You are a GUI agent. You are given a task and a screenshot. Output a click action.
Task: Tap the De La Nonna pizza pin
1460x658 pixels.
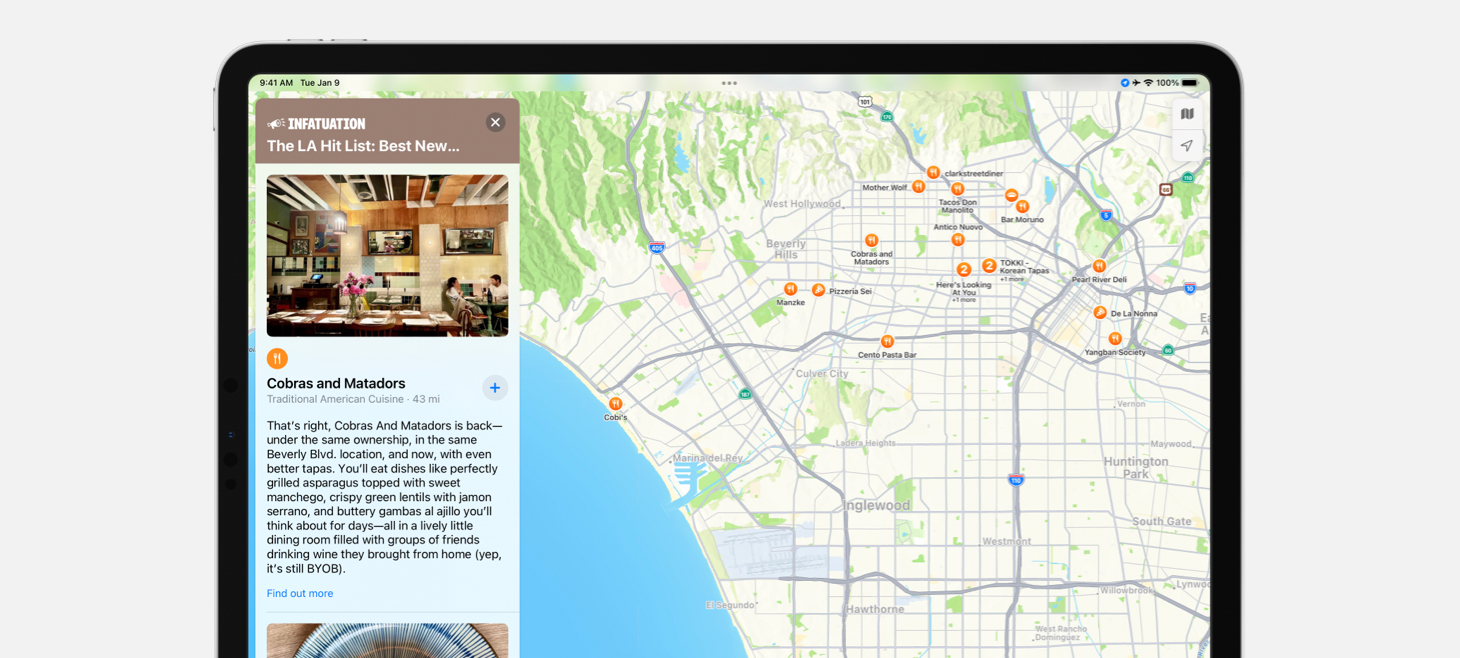pos(1100,313)
